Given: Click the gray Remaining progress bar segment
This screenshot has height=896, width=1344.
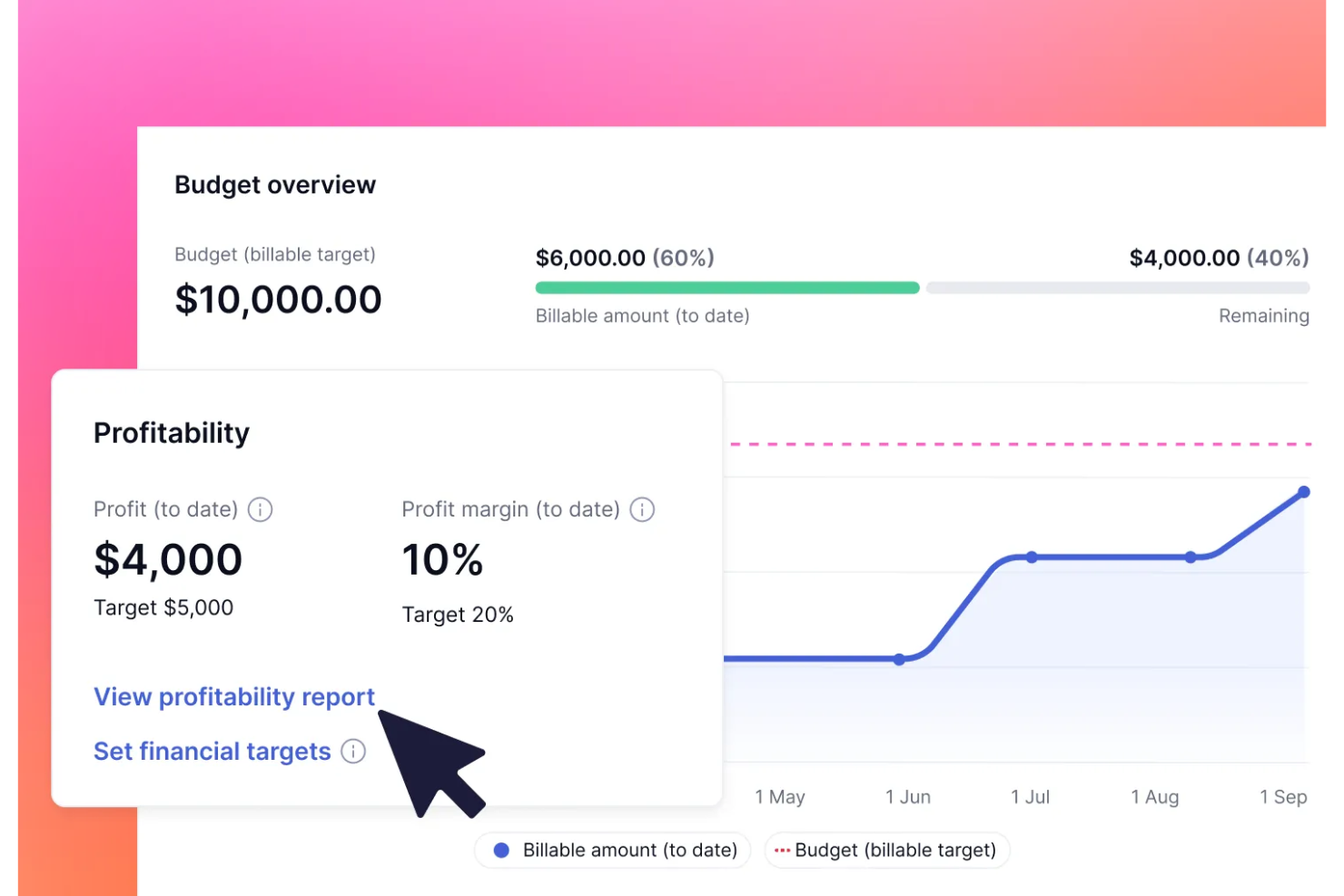Looking at the screenshot, I should click(x=1117, y=288).
